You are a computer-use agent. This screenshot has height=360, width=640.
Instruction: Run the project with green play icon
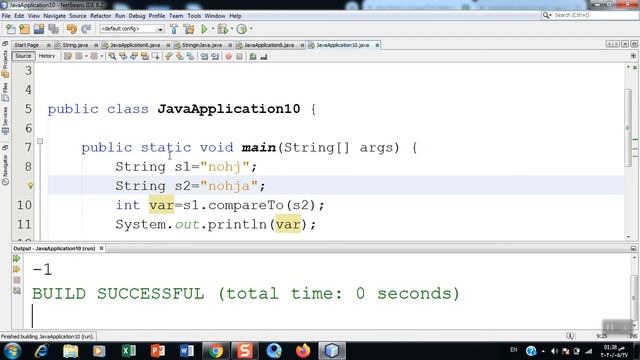coord(204,29)
